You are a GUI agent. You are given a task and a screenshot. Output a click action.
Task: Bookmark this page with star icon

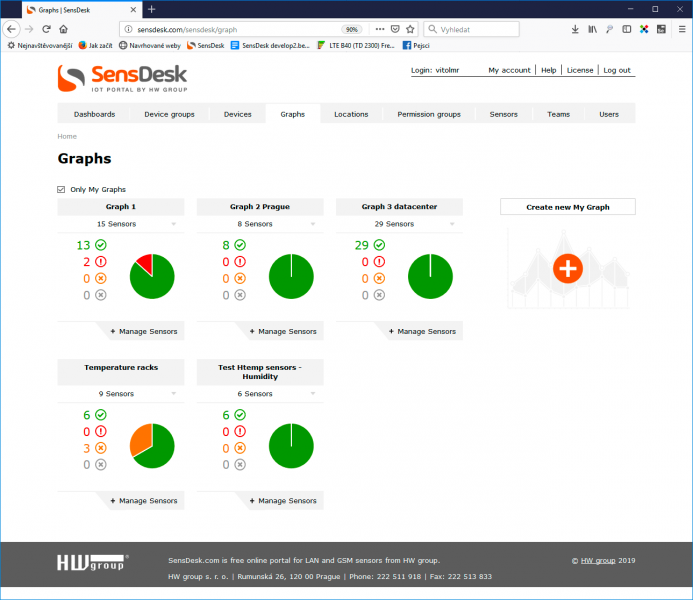(x=410, y=29)
